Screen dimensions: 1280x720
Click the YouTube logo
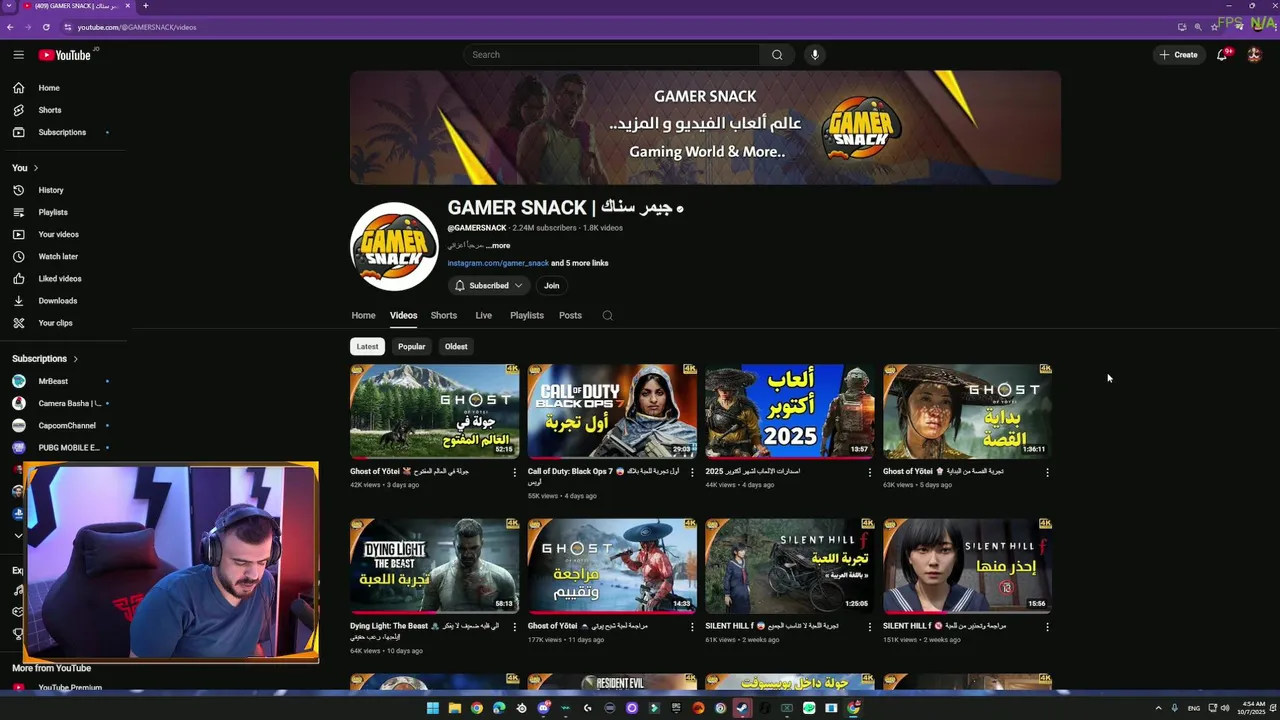click(x=65, y=55)
